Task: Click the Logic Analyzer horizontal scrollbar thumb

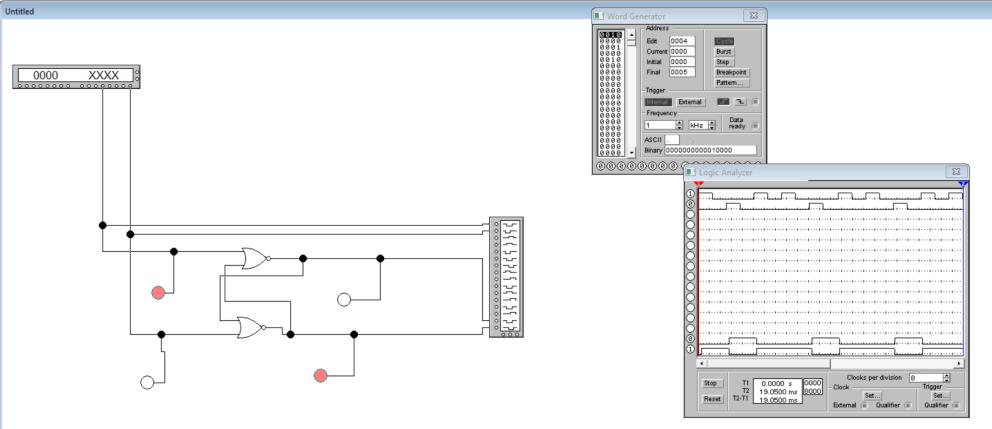Action: point(769,364)
